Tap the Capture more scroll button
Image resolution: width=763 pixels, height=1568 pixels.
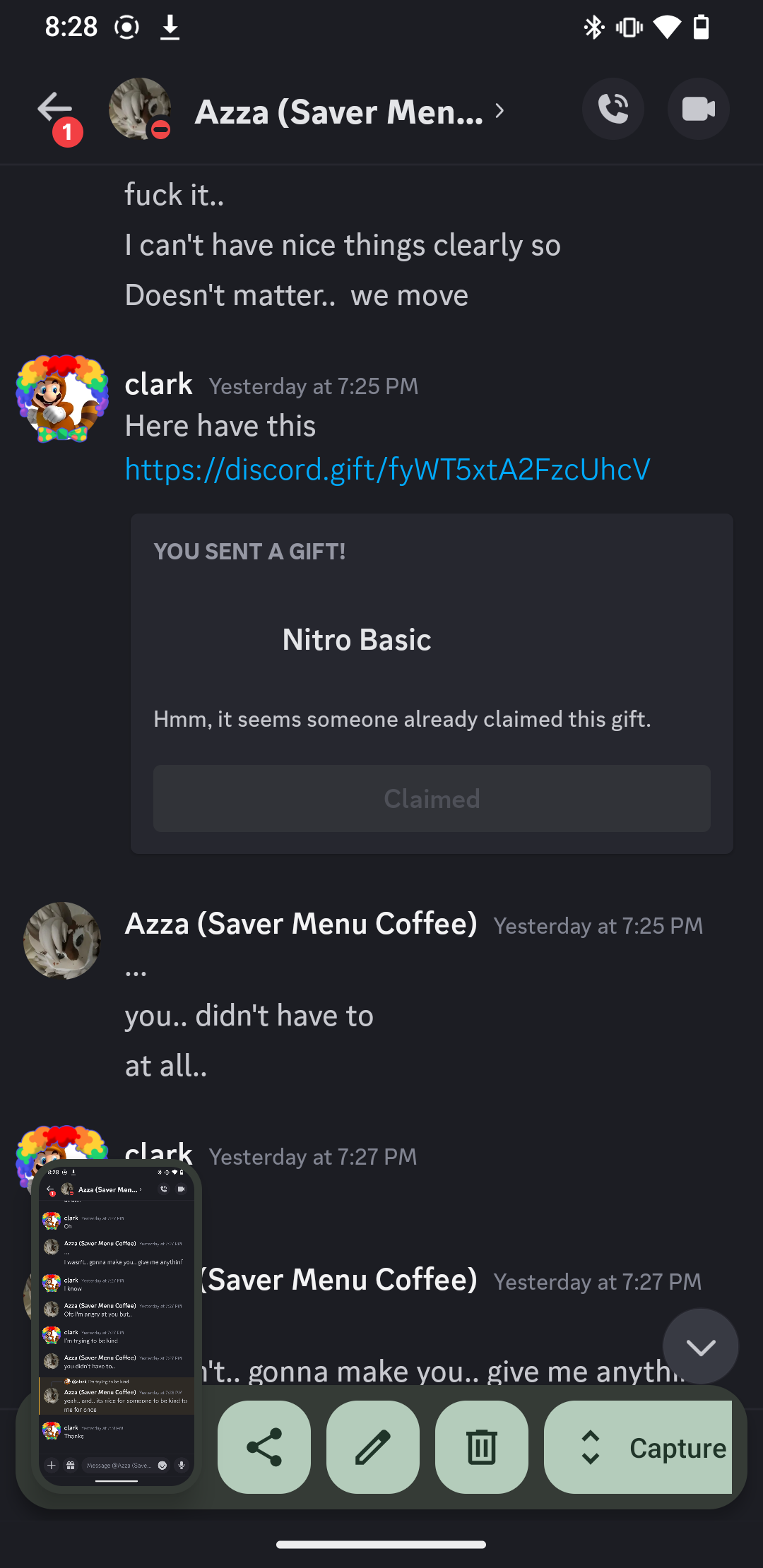point(639,1447)
